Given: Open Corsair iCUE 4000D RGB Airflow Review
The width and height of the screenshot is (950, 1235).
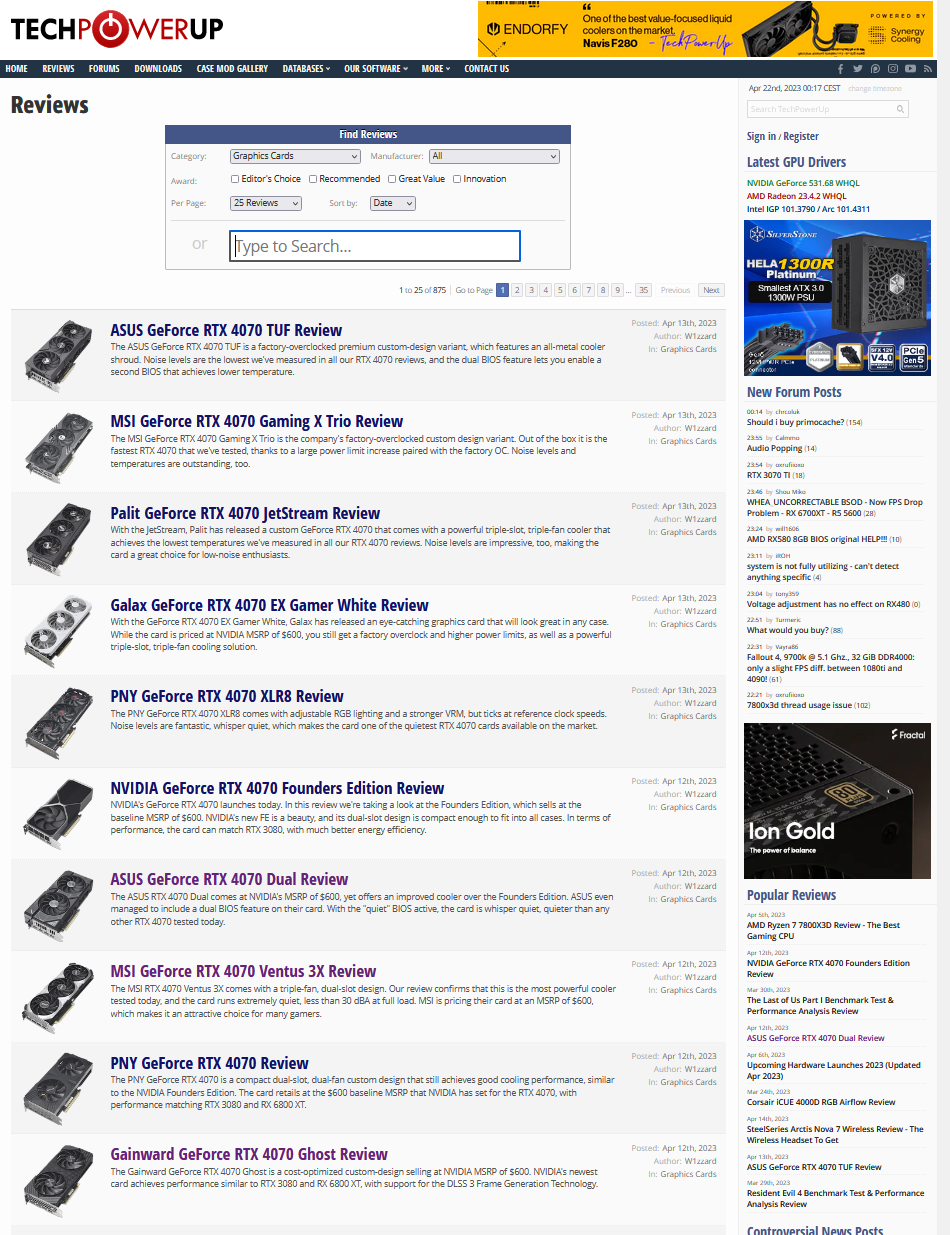Looking at the screenshot, I should [821, 1102].
